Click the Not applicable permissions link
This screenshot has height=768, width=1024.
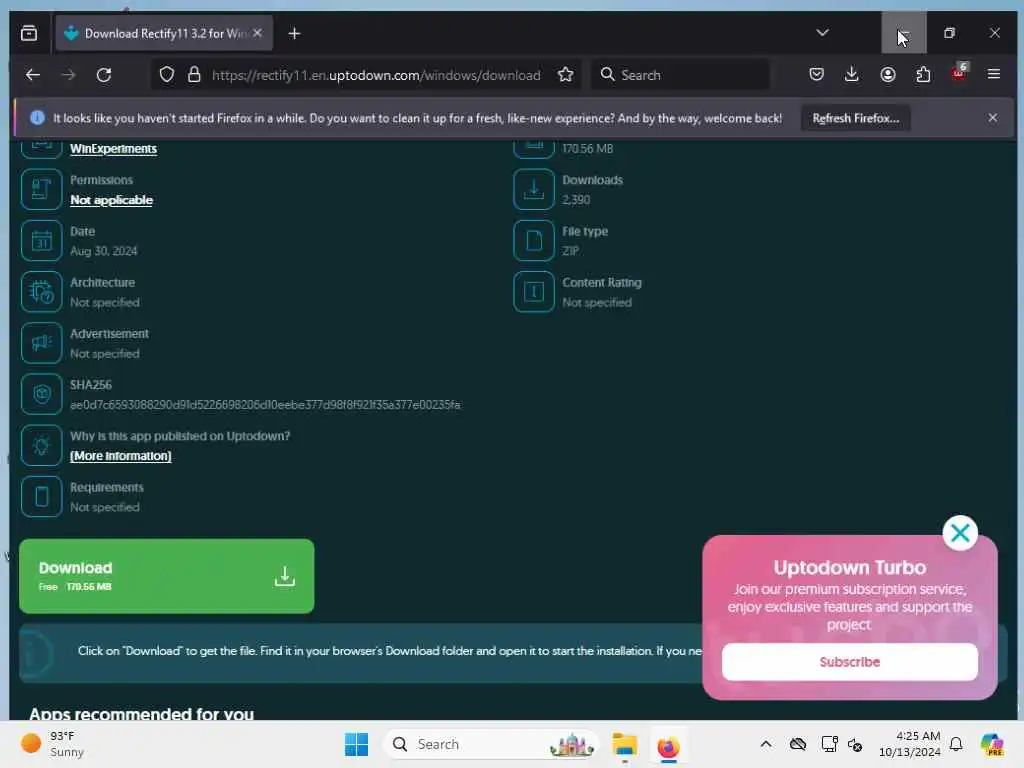(112, 200)
